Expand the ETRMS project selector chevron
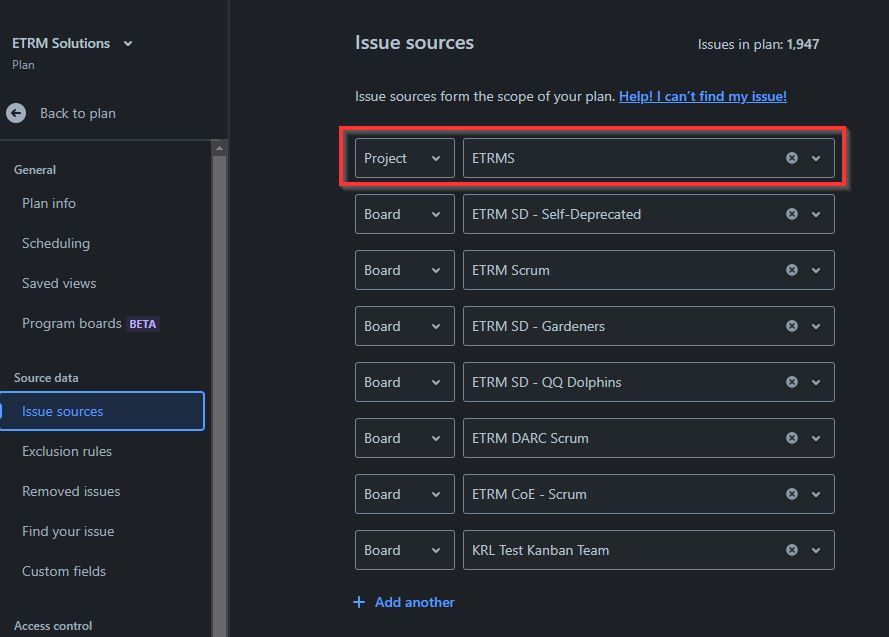 point(816,158)
